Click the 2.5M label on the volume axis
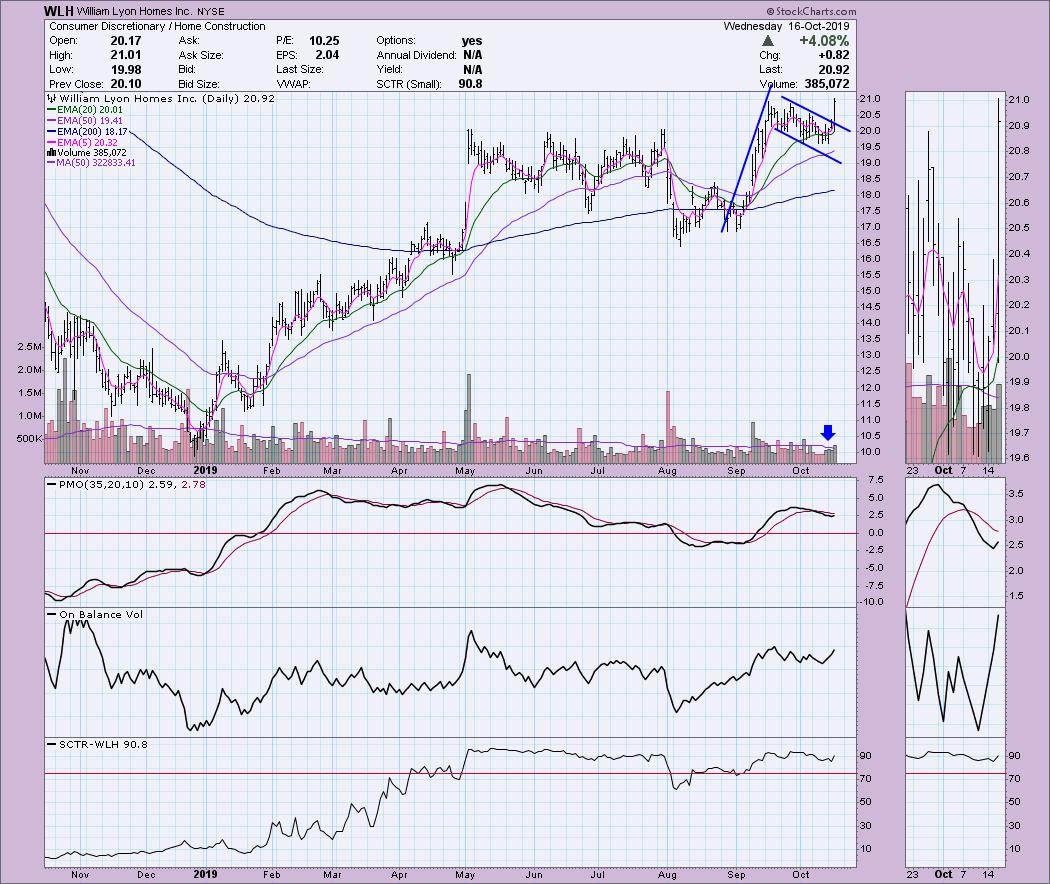Screen dimensions: 1050x884 (x=29, y=347)
